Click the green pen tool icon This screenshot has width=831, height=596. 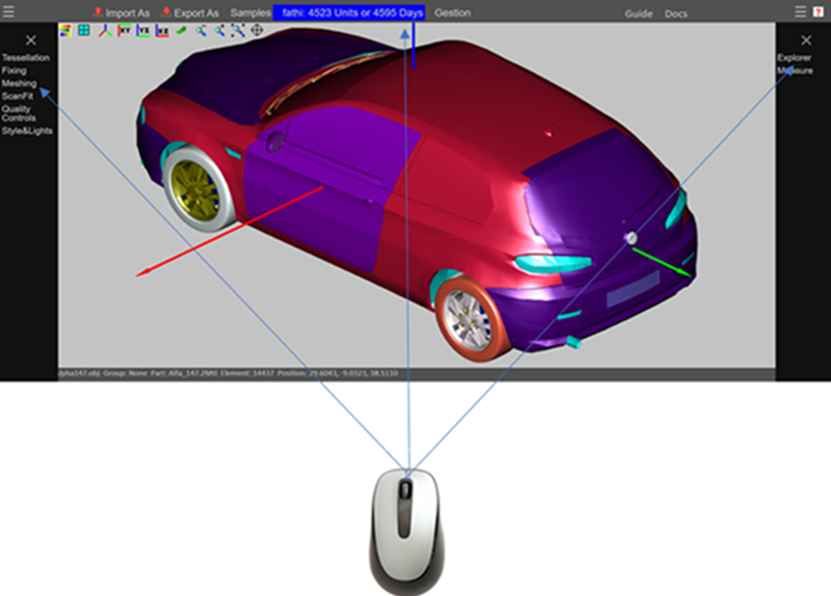point(181,30)
